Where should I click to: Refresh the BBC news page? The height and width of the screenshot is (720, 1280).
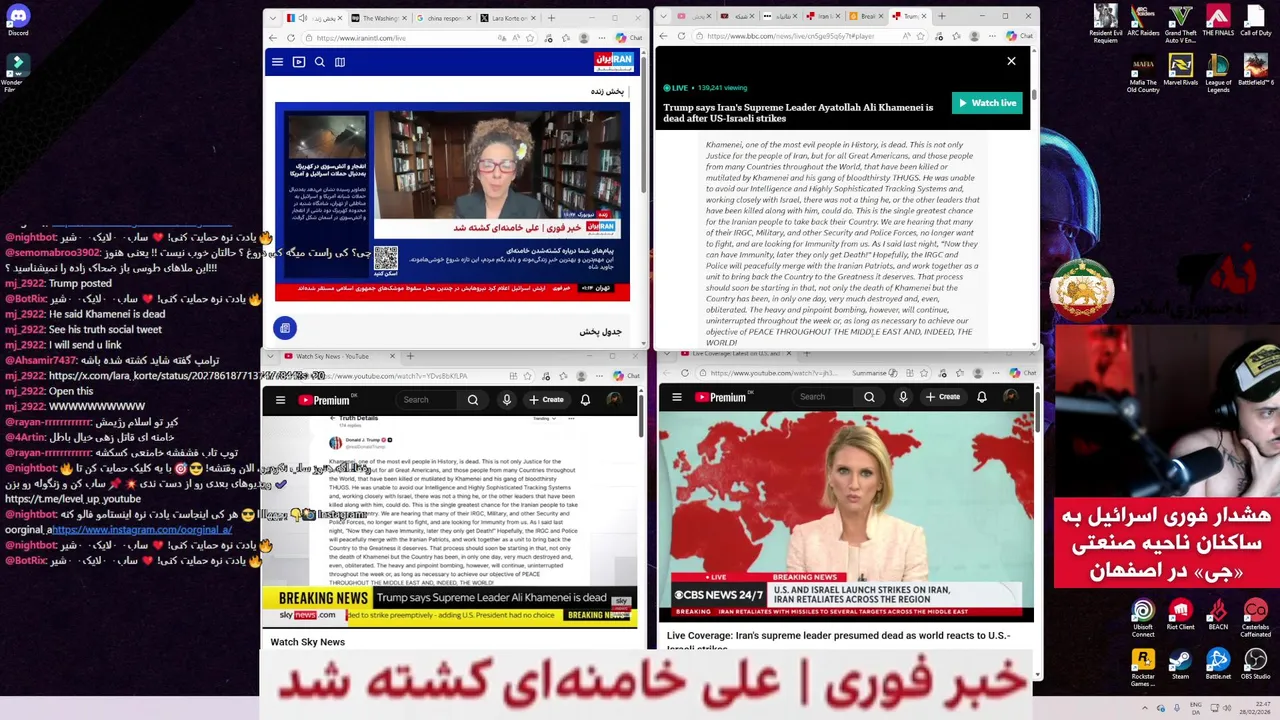[x=681, y=36]
